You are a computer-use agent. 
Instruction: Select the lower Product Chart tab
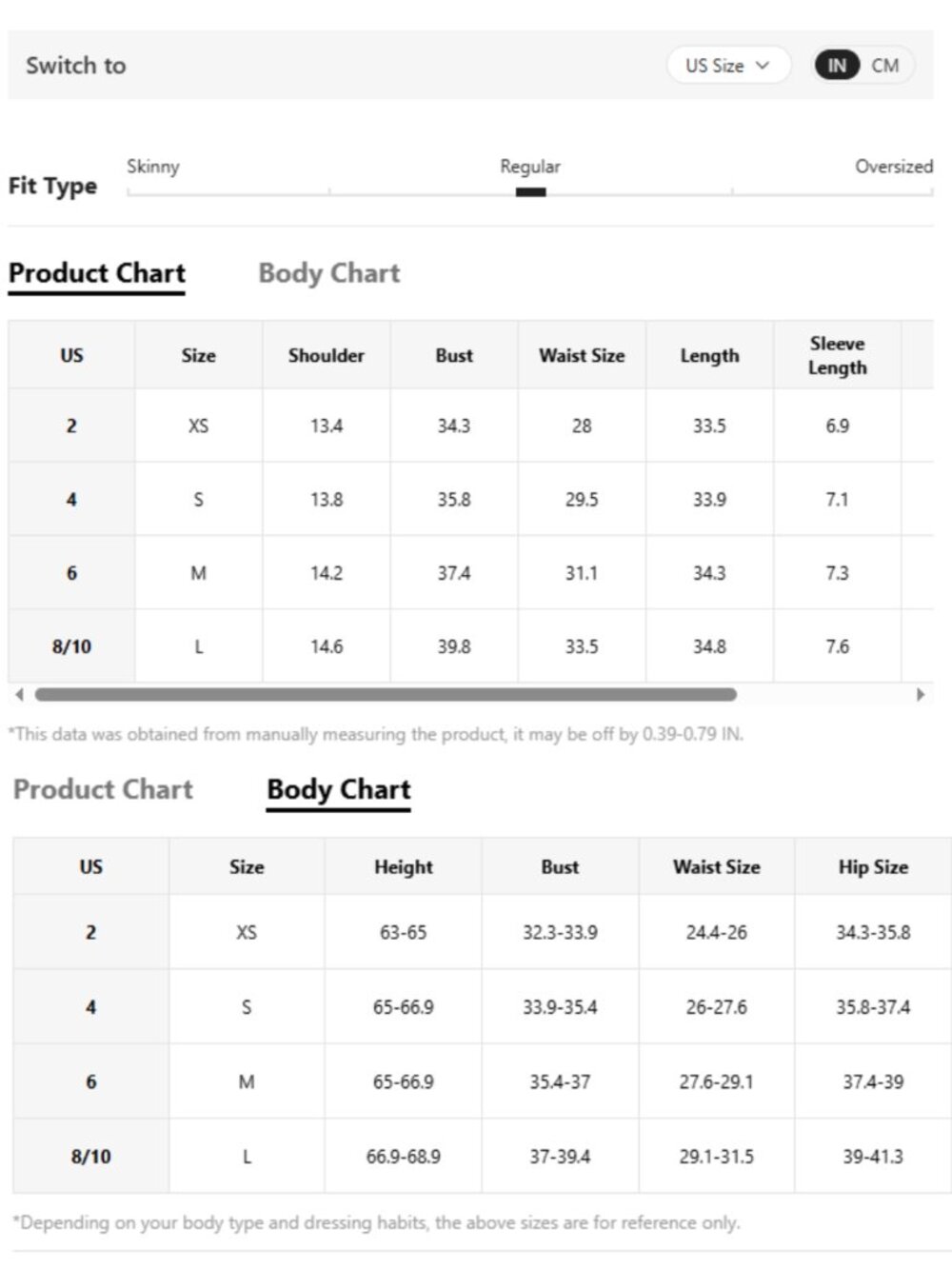point(103,789)
